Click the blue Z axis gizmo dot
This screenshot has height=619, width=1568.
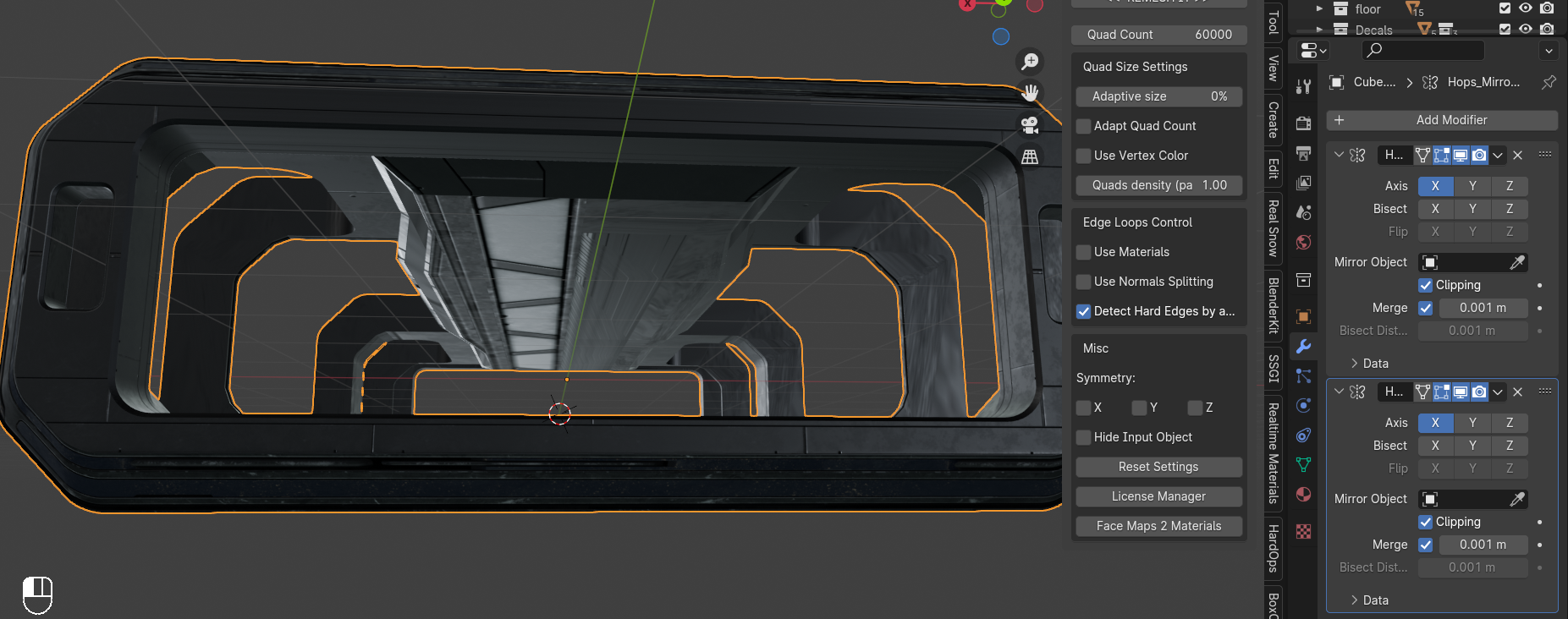[1001, 36]
